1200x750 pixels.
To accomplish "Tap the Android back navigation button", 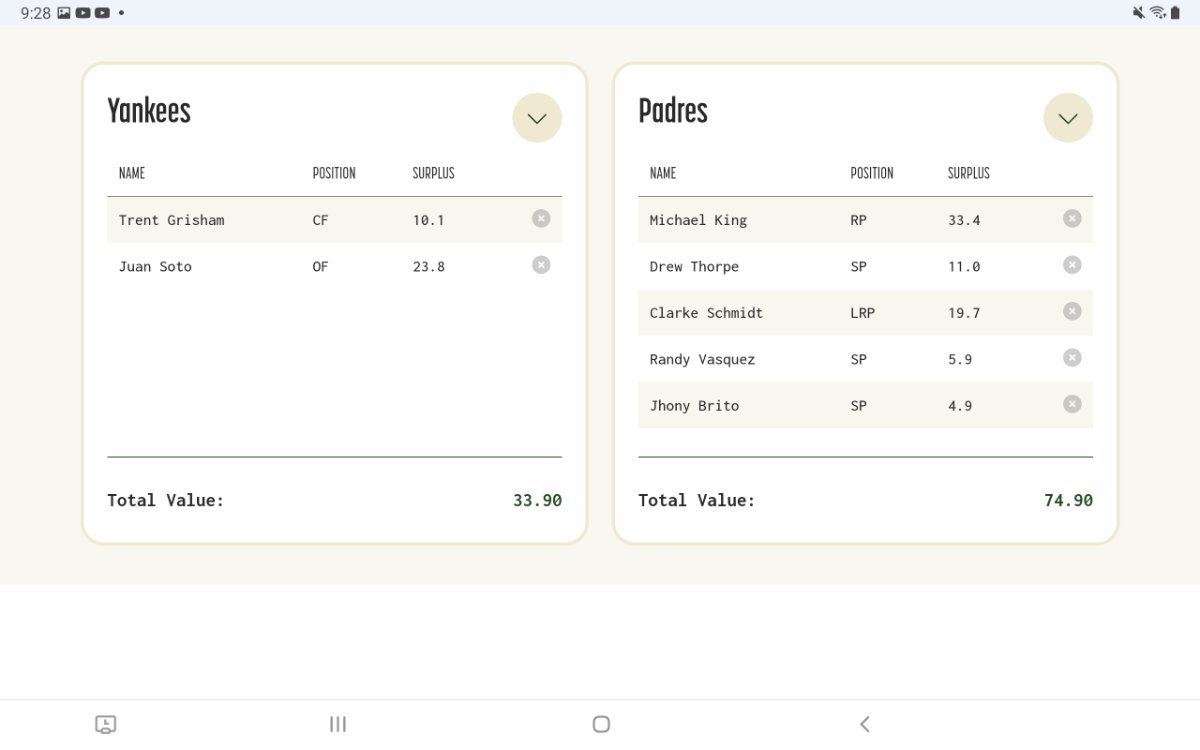I will 865,724.
